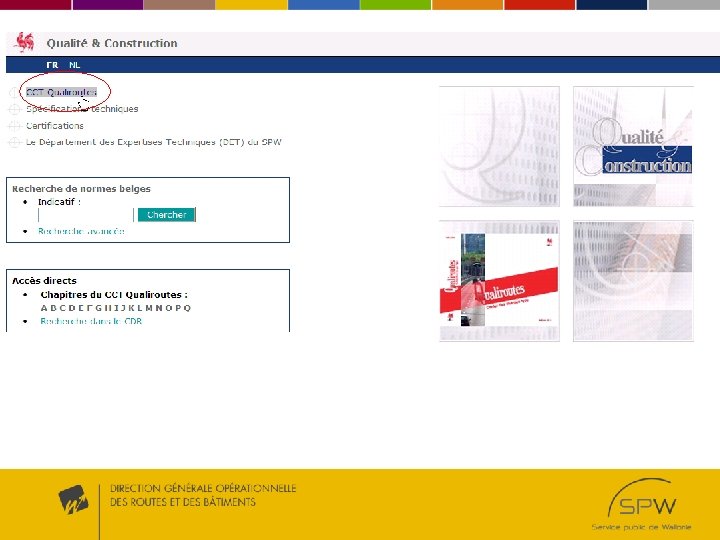Viewport: 720px width, 540px height.
Task: Open chapter P of CCT Qualiroutes
Action: (178, 308)
